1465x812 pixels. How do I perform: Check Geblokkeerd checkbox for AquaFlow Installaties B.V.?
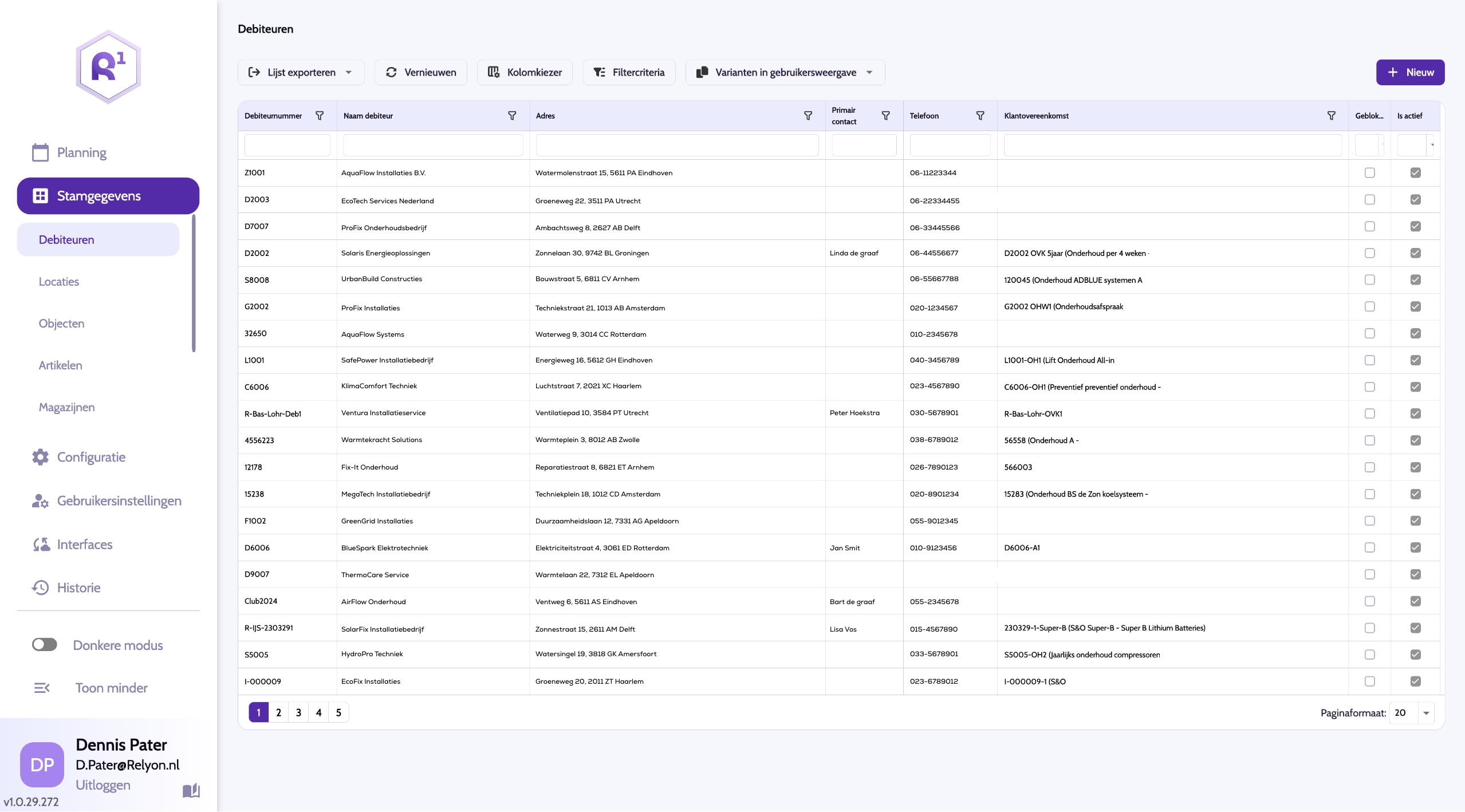[1369, 172]
